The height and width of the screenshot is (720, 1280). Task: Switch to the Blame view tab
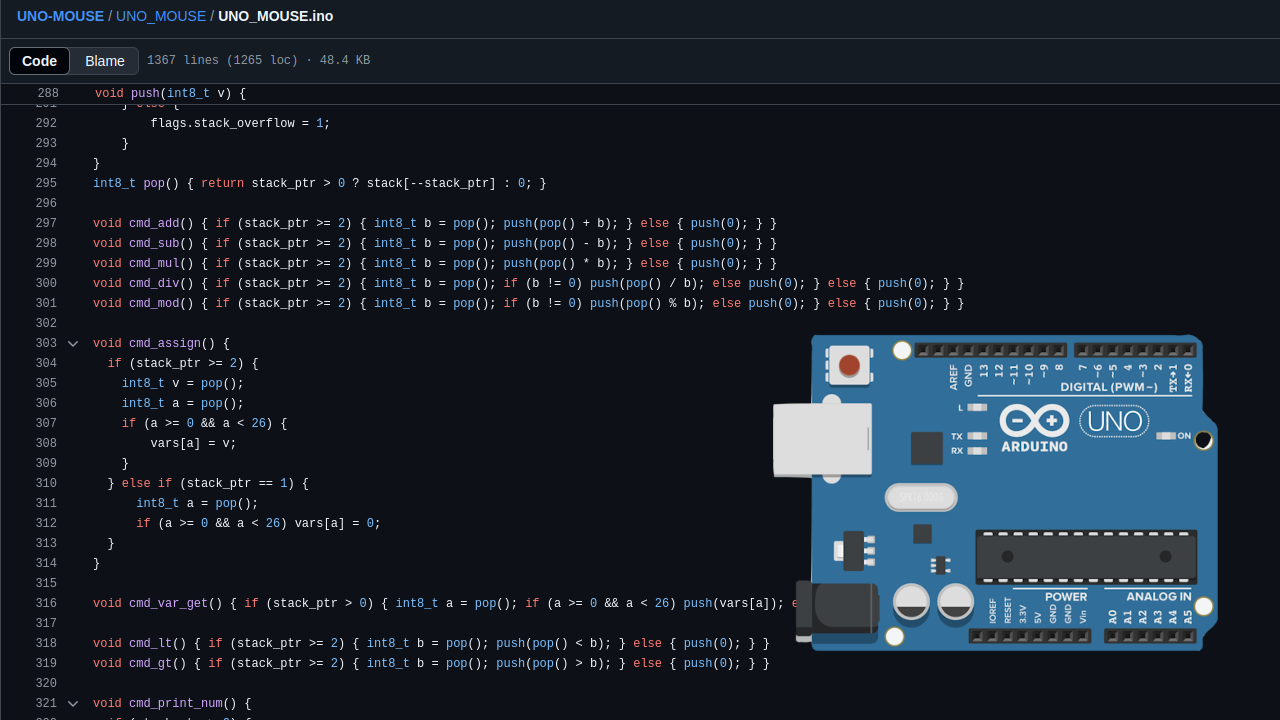tap(105, 61)
